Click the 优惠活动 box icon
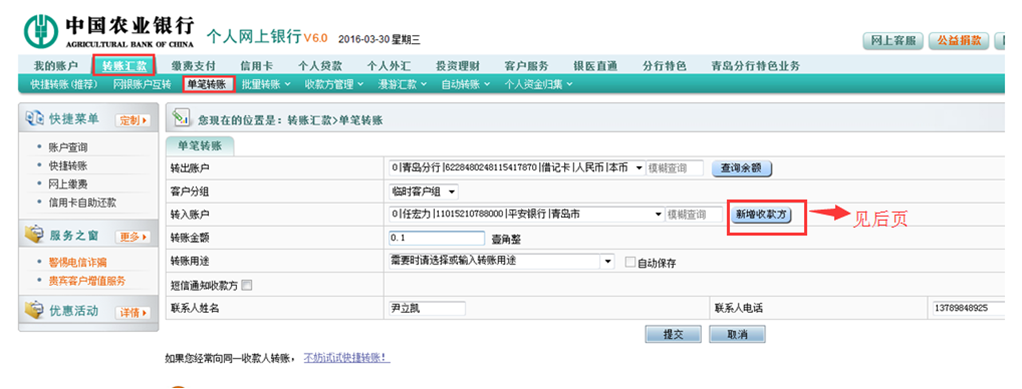Viewport: 1022px width, 389px height. [35, 310]
